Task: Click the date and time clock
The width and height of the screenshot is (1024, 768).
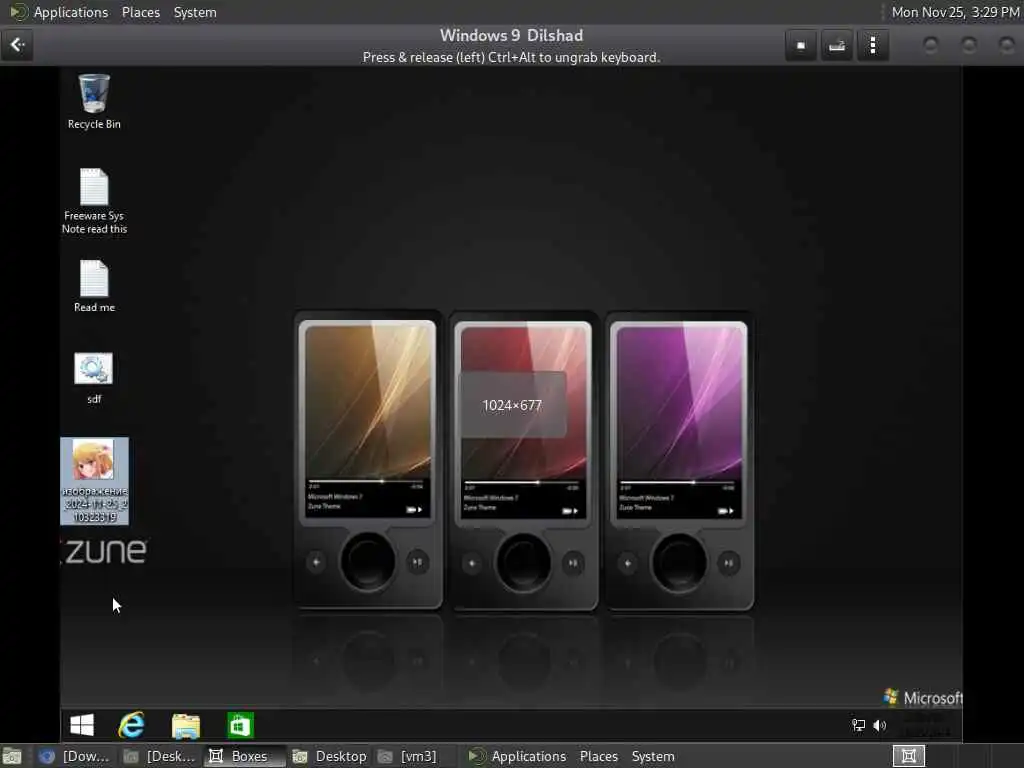Action: (955, 12)
